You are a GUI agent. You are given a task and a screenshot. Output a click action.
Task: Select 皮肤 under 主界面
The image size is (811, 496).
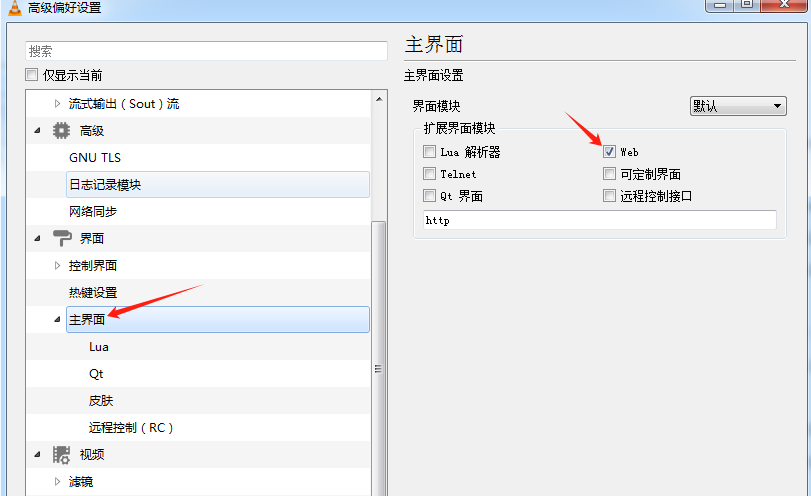(101, 401)
